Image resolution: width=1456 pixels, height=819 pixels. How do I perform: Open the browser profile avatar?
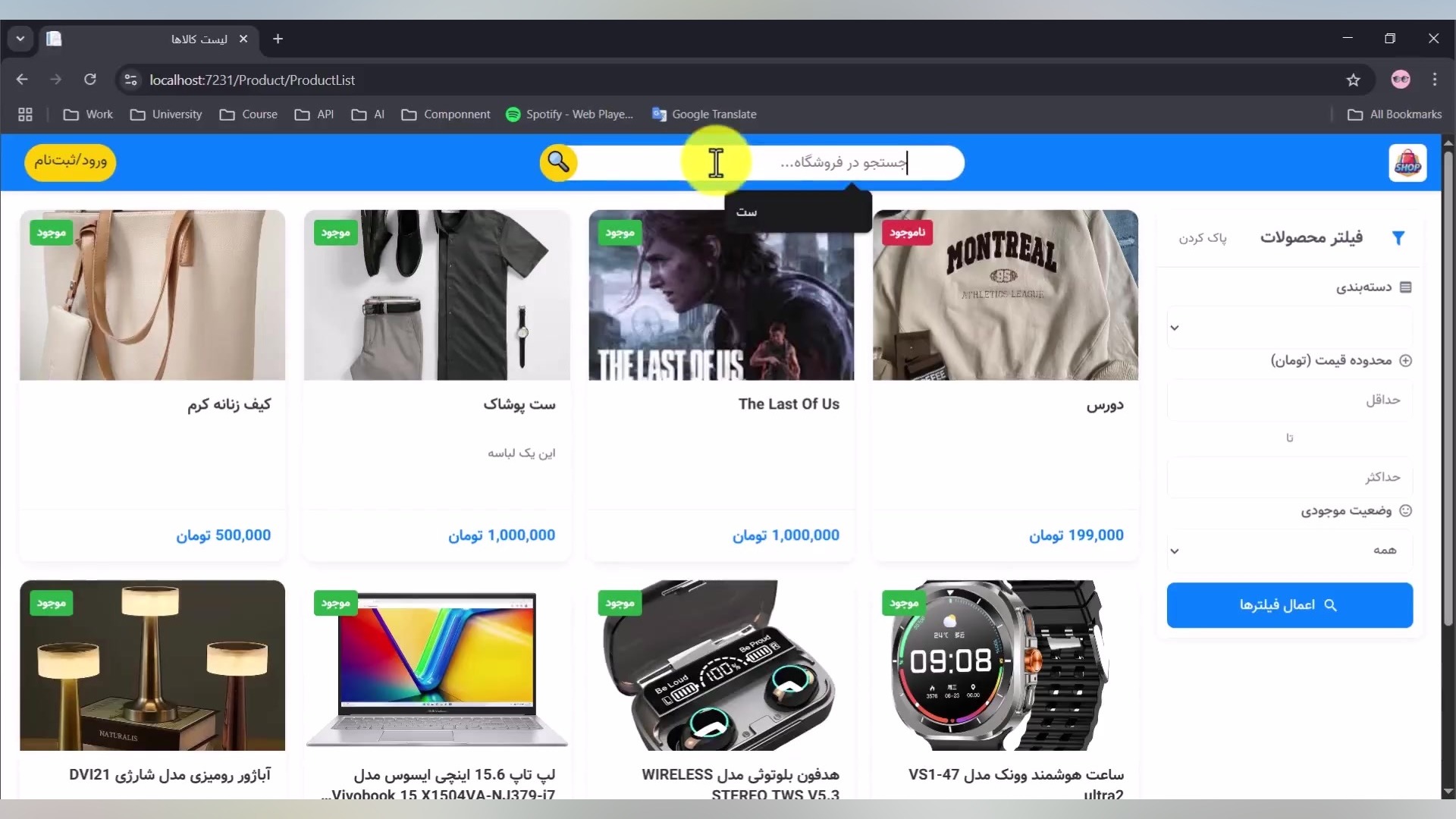click(x=1401, y=80)
